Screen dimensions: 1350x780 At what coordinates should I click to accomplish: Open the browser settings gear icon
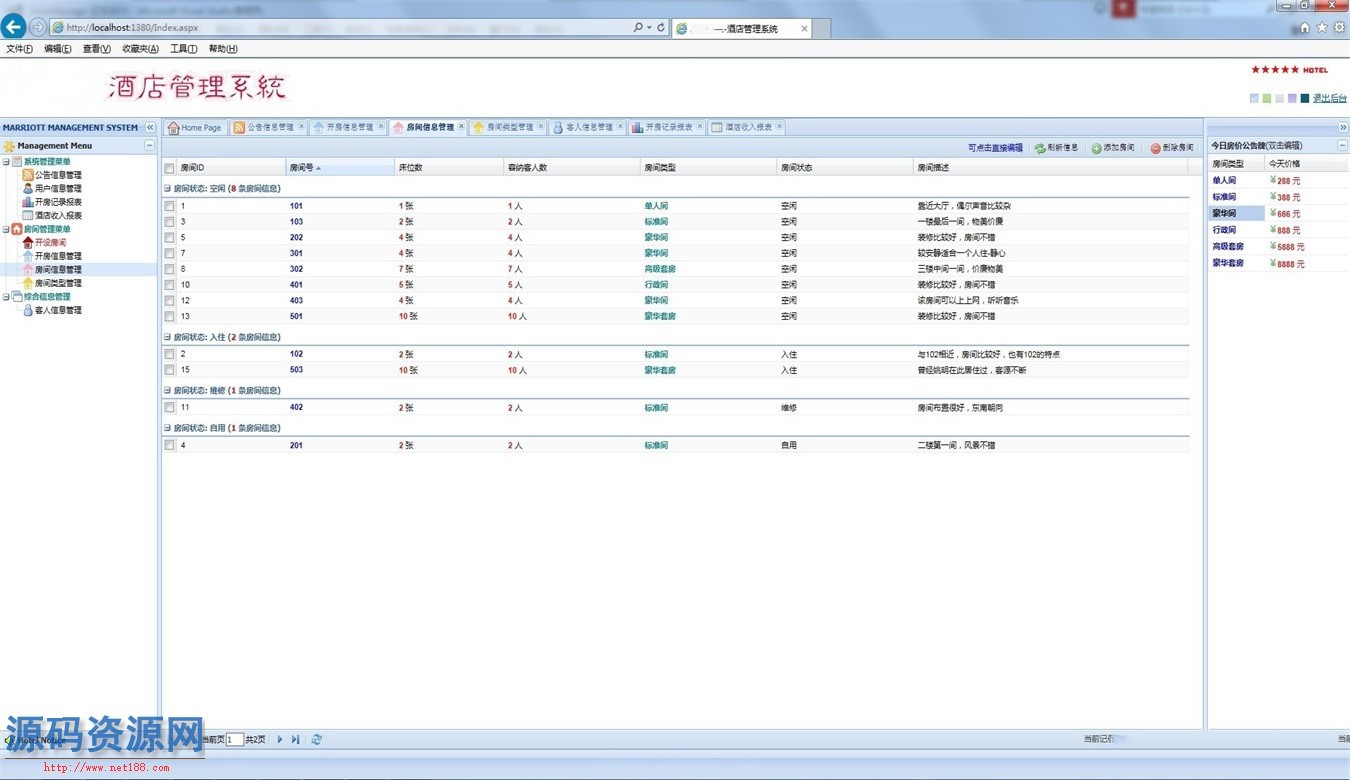(x=1339, y=28)
